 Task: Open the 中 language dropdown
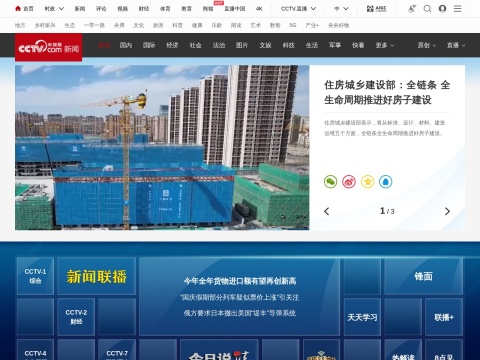tap(341, 9)
